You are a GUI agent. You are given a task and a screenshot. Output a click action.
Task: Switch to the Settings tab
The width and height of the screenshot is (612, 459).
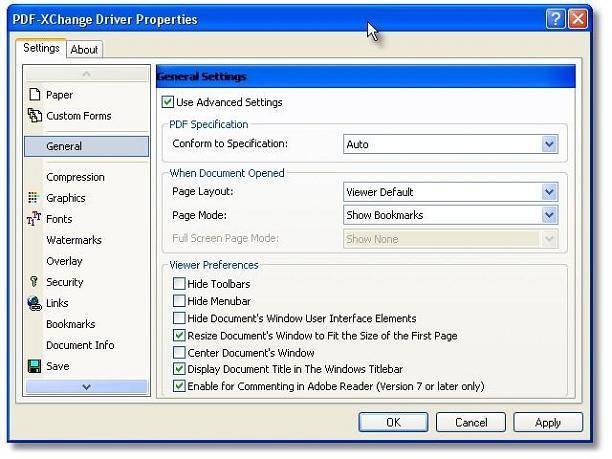pyautogui.click(x=41, y=48)
